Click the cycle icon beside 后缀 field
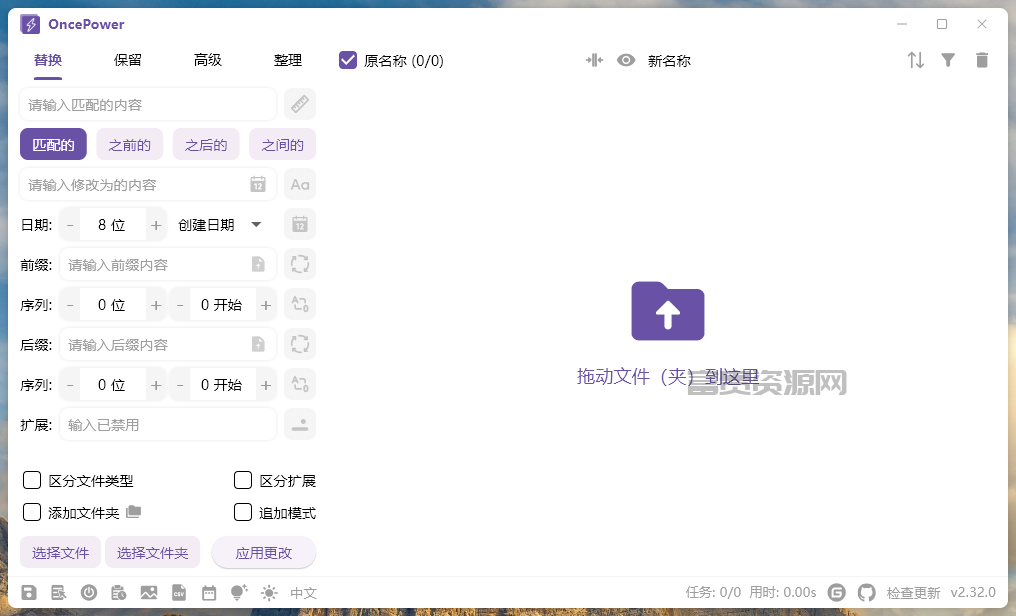The width and height of the screenshot is (1016, 616). 299,345
